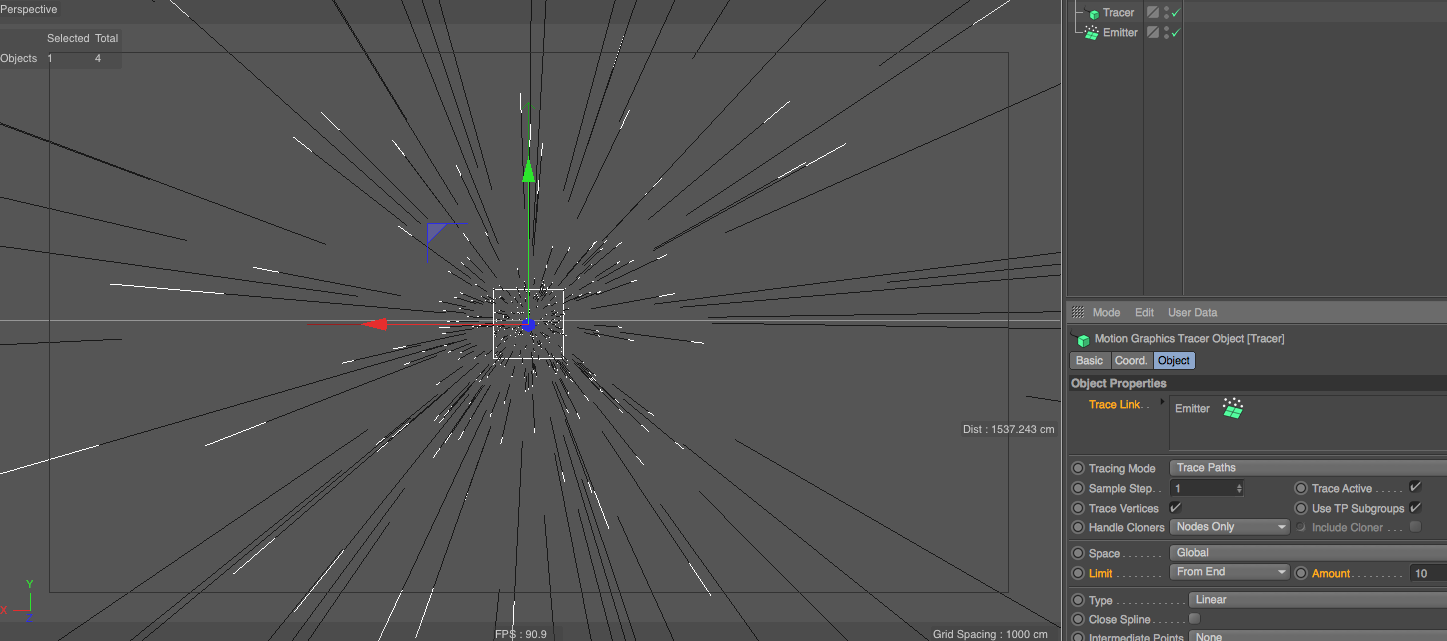Open the Space dropdown showing Global
The width and height of the screenshot is (1447, 641).
pos(1308,553)
